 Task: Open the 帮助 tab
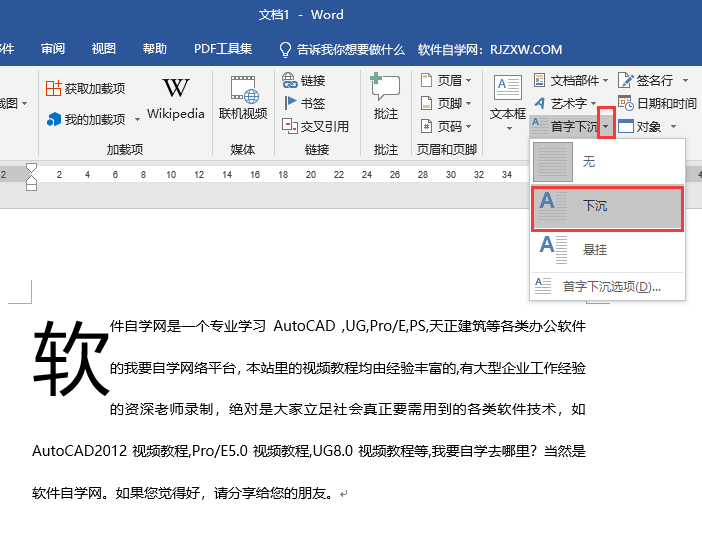click(155, 49)
